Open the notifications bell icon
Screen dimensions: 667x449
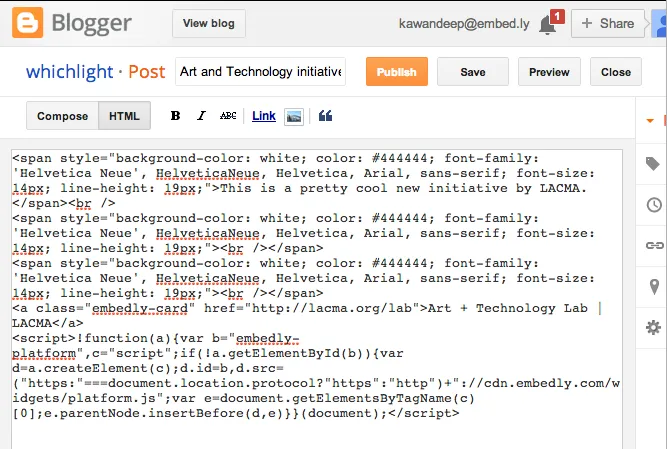pyautogui.click(x=547, y=25)
